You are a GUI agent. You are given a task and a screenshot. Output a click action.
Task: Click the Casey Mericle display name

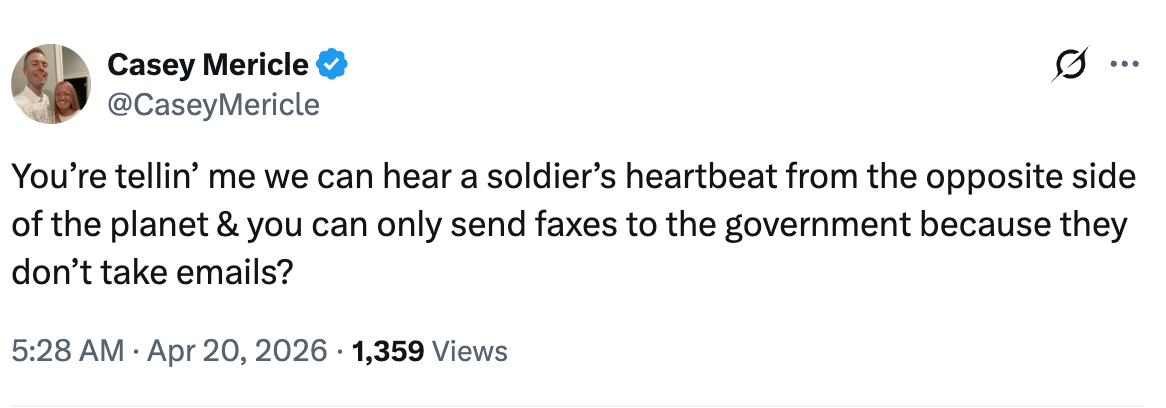[208, 66]
